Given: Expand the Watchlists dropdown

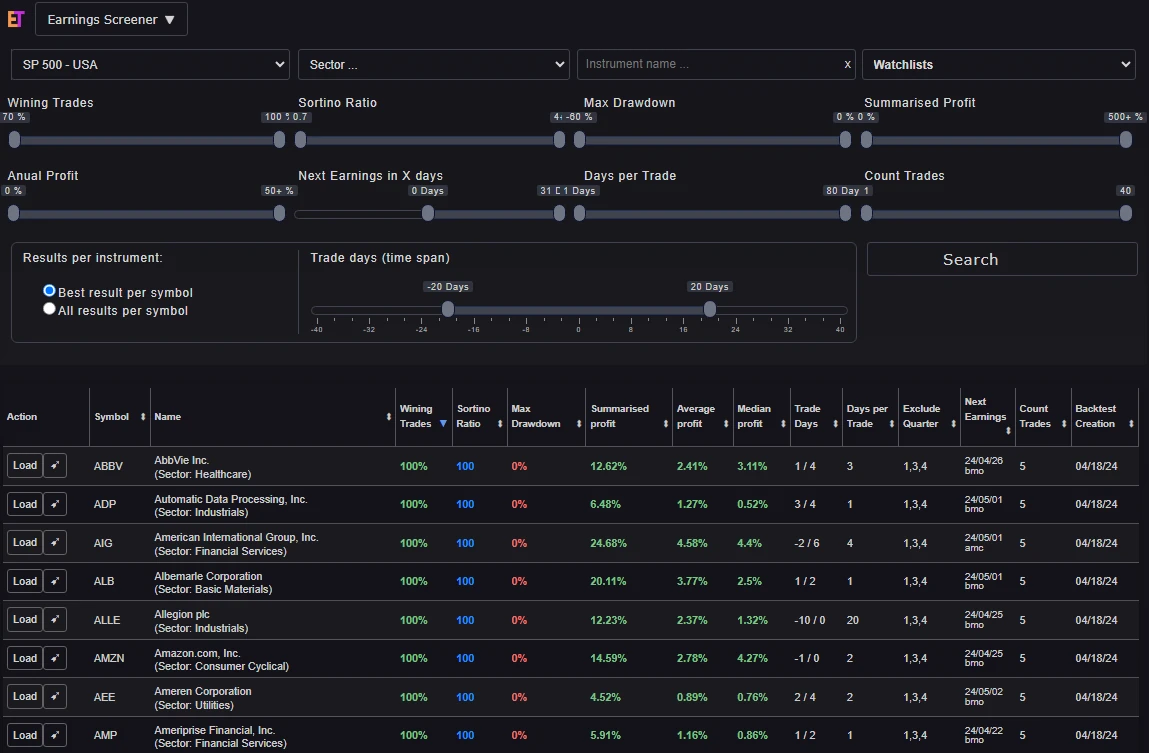Looking at the screenshot, I should 998,65.
